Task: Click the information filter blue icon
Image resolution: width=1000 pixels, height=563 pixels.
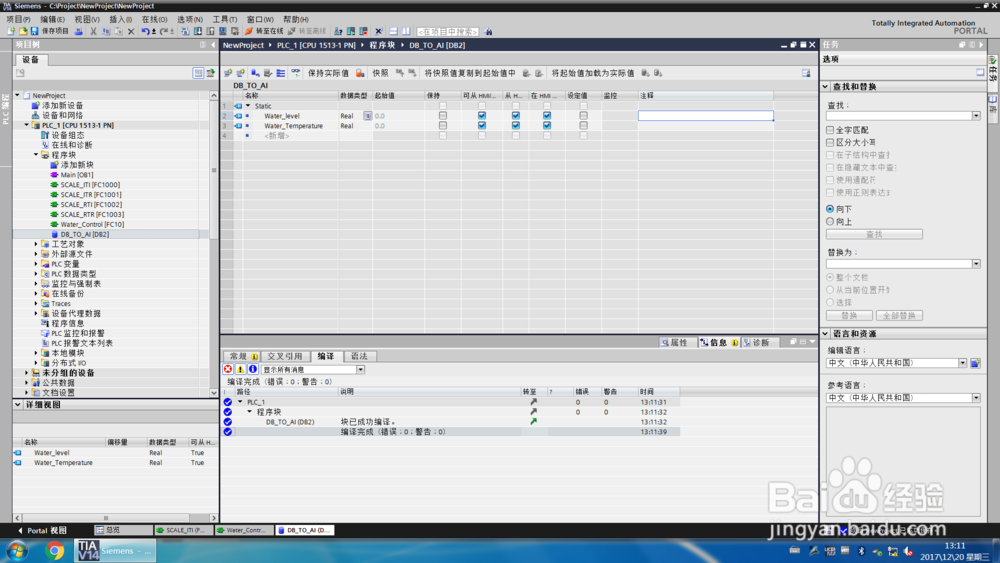Action: [x=253, y=369]
